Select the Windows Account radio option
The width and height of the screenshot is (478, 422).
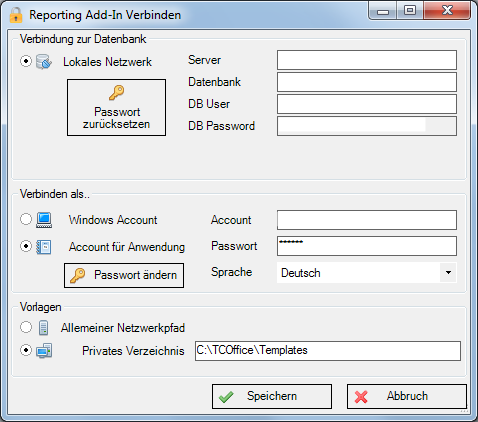[26, 219]
